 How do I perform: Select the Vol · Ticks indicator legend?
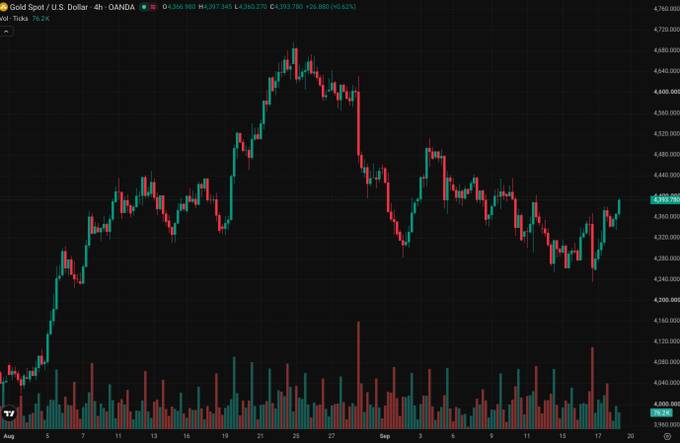tap(14, 19)
